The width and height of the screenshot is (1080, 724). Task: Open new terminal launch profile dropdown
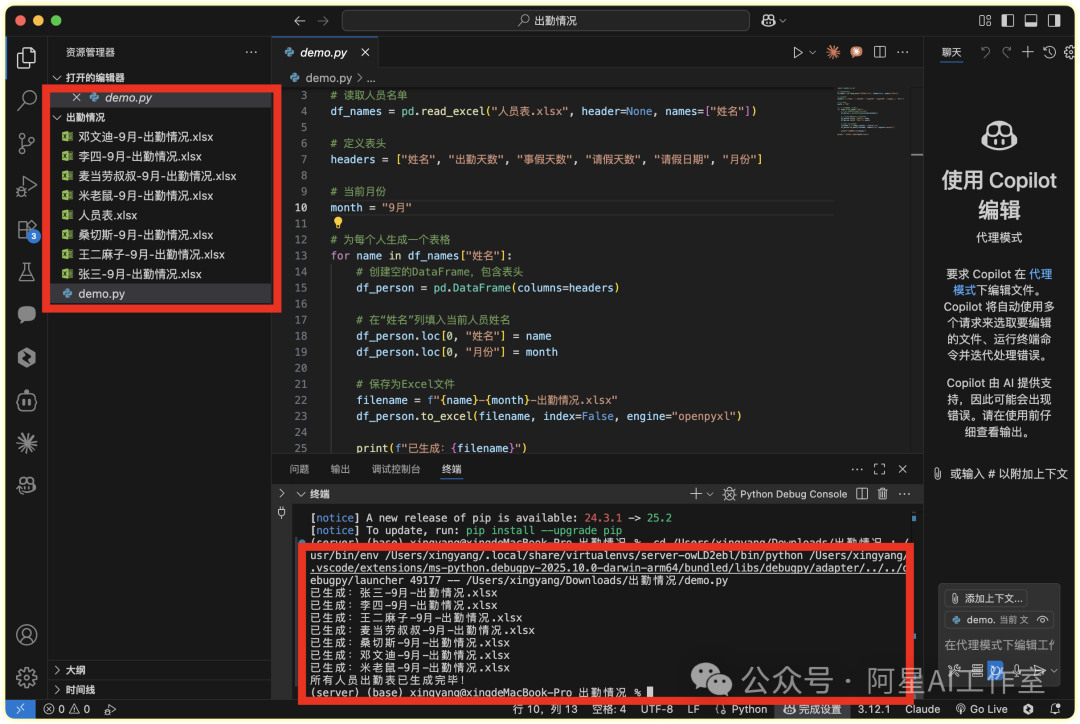pyautogui.click(x=710, y=494)
